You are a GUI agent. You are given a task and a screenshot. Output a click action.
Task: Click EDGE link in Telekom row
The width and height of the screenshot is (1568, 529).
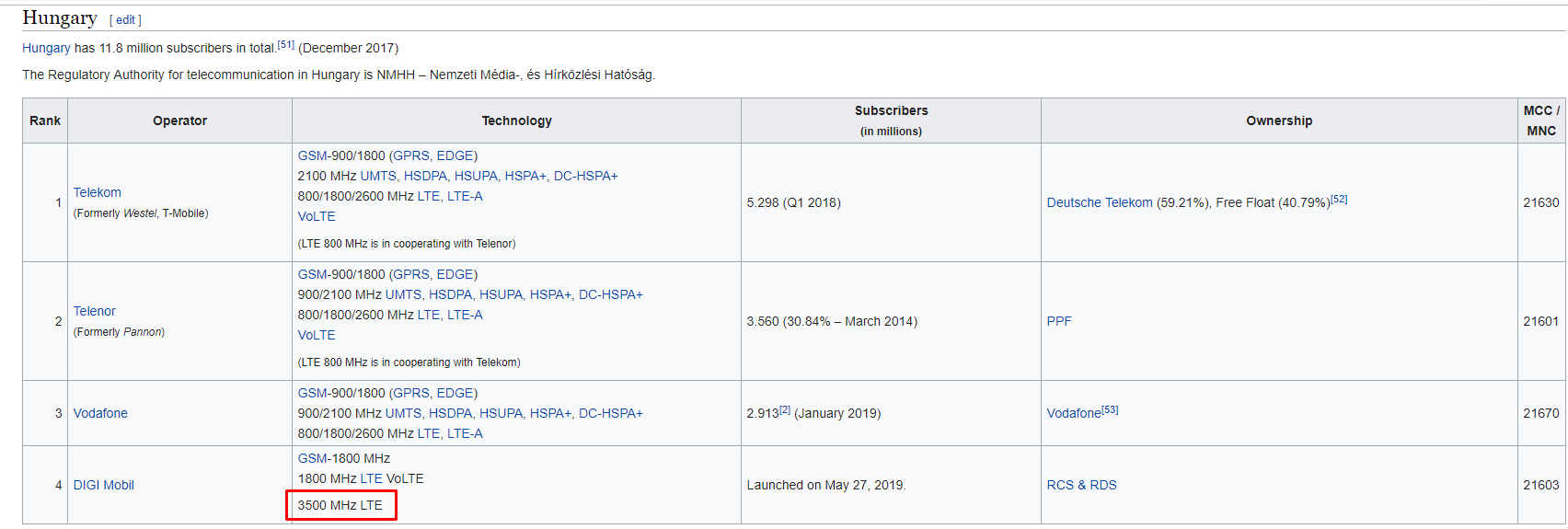tap(455, 155)
